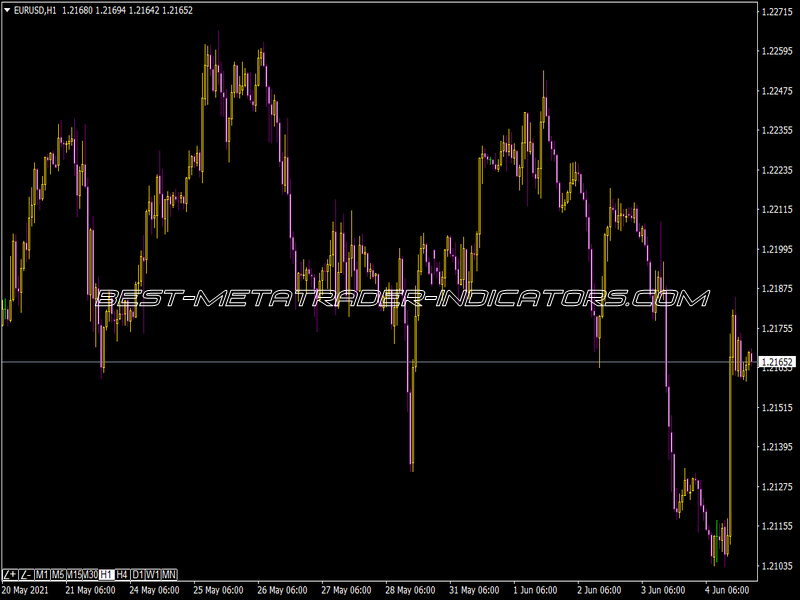Click the 27 May 06:00 time label

click(x=346, y=590)
